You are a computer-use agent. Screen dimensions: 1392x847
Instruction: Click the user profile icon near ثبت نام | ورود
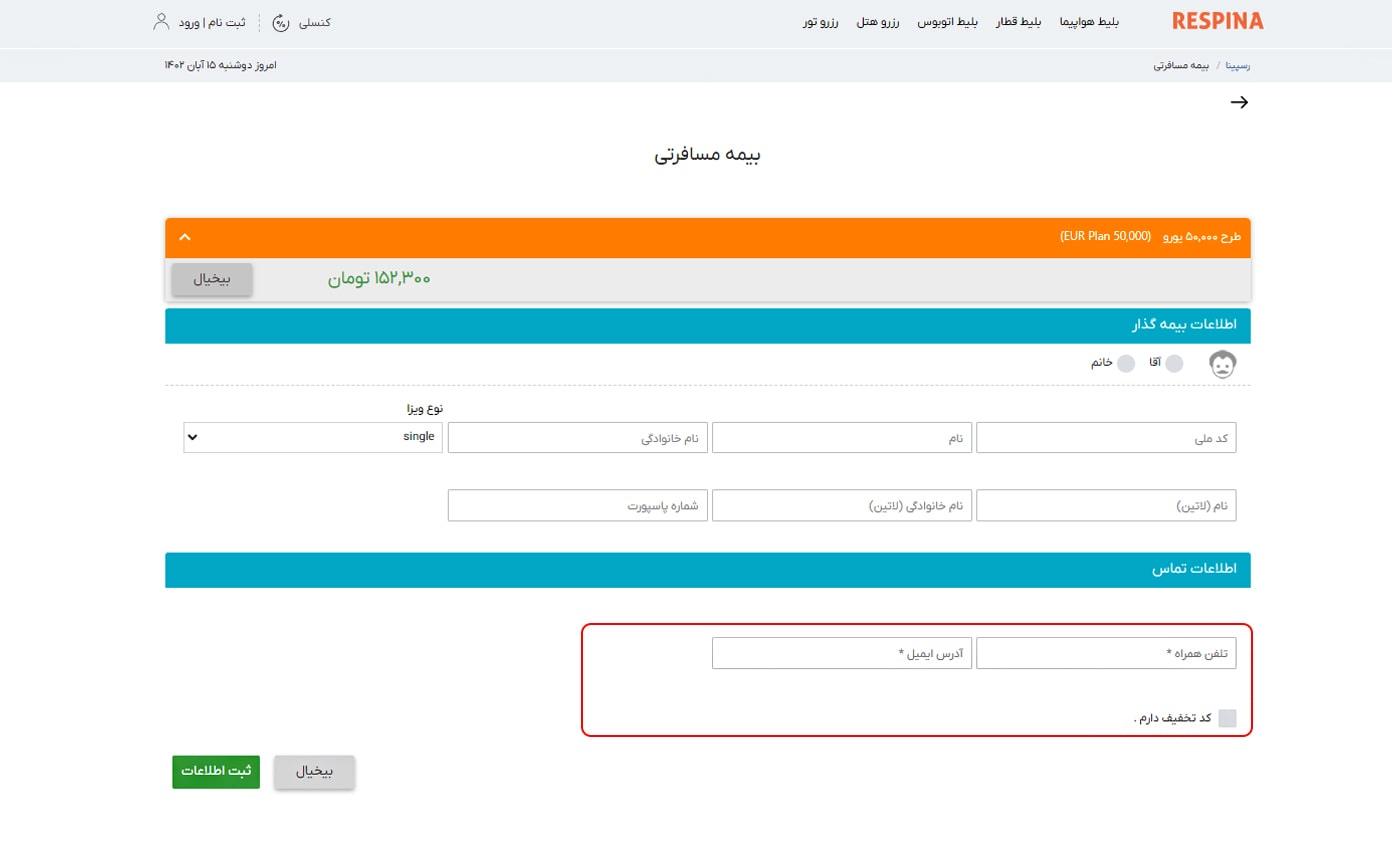[x=160, y=20]
